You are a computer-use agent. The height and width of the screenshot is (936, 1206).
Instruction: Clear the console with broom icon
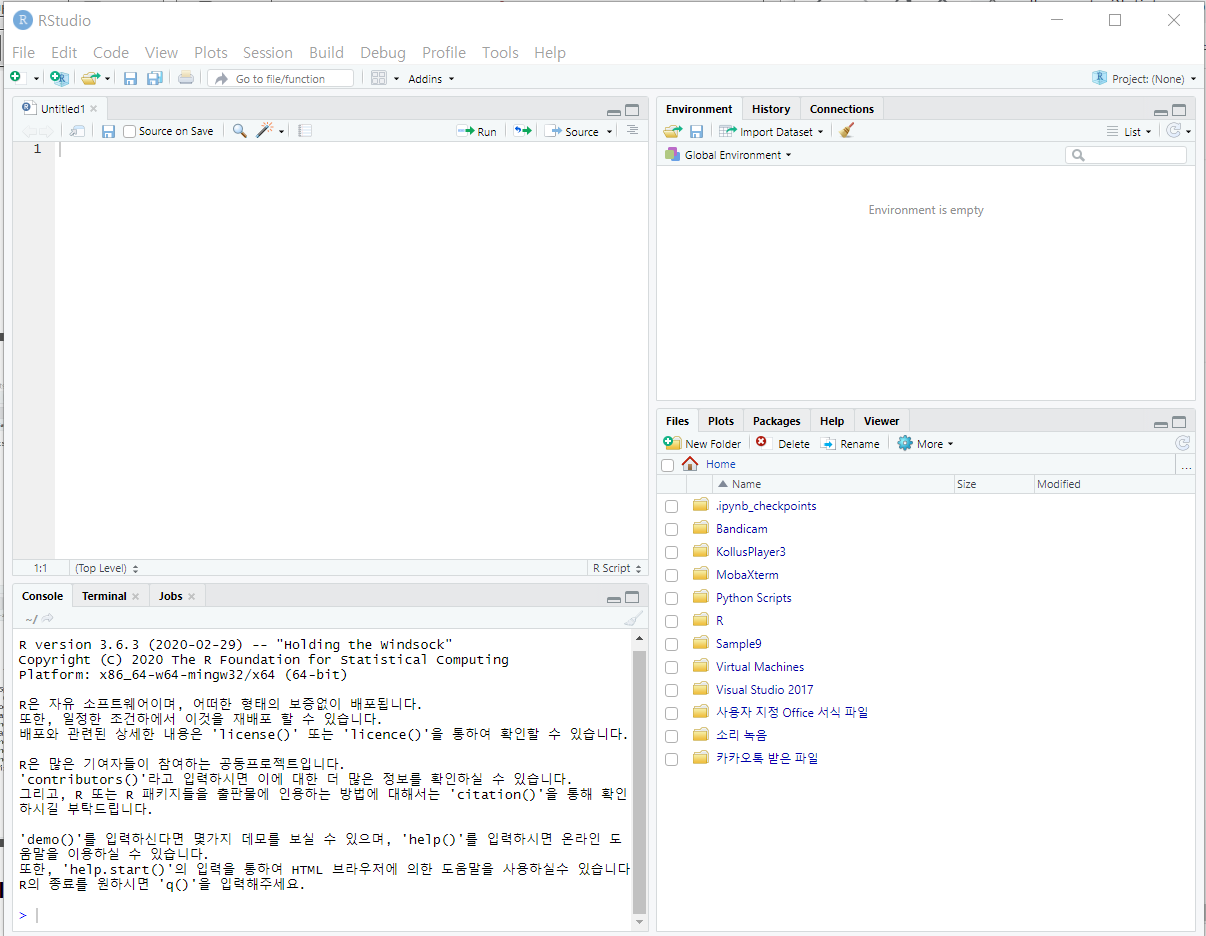[633, 619]
